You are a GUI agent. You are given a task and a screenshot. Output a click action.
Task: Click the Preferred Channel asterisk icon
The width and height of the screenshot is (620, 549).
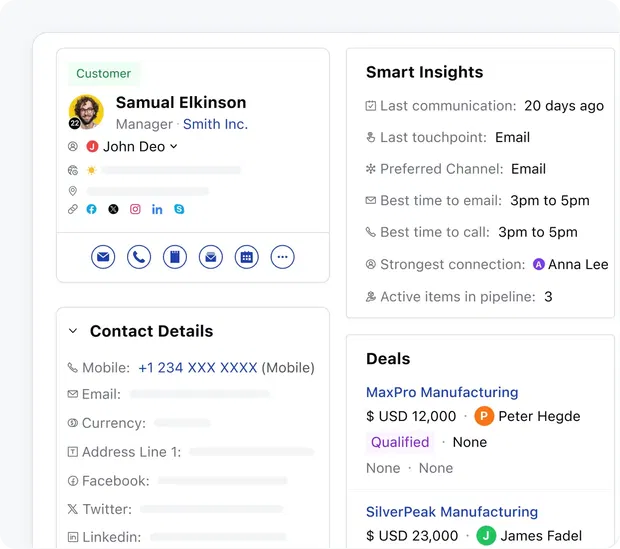pos(370,169)
